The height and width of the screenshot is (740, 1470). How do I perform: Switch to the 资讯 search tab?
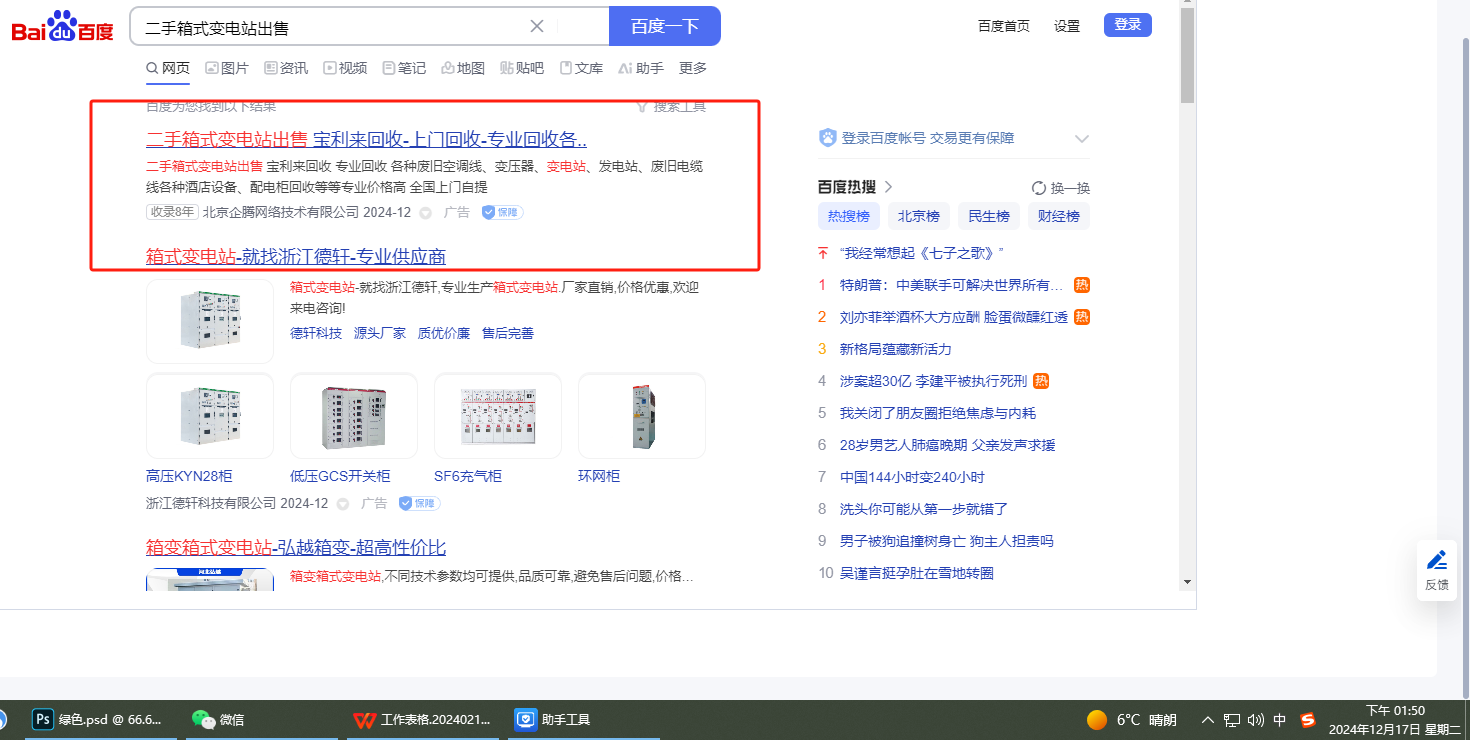(286, 68)
